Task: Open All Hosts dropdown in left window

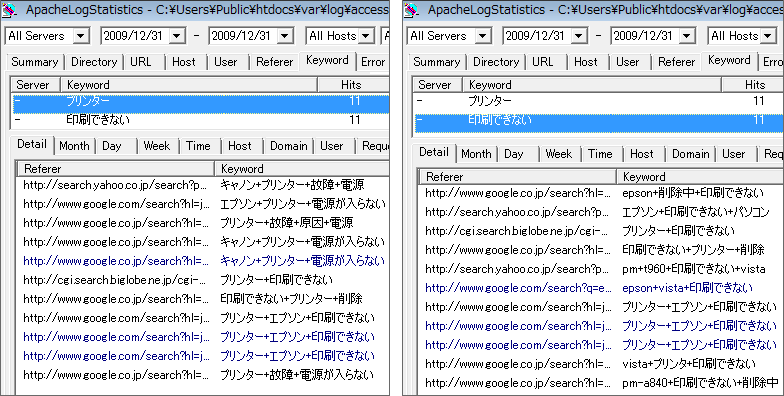Action: tap(366, 36)
